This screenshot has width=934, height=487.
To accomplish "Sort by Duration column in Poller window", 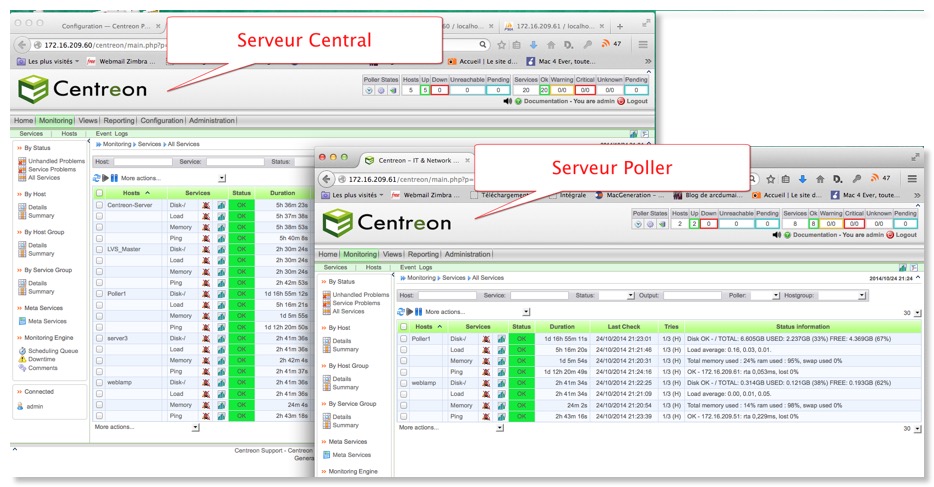I will pos(562,327).
